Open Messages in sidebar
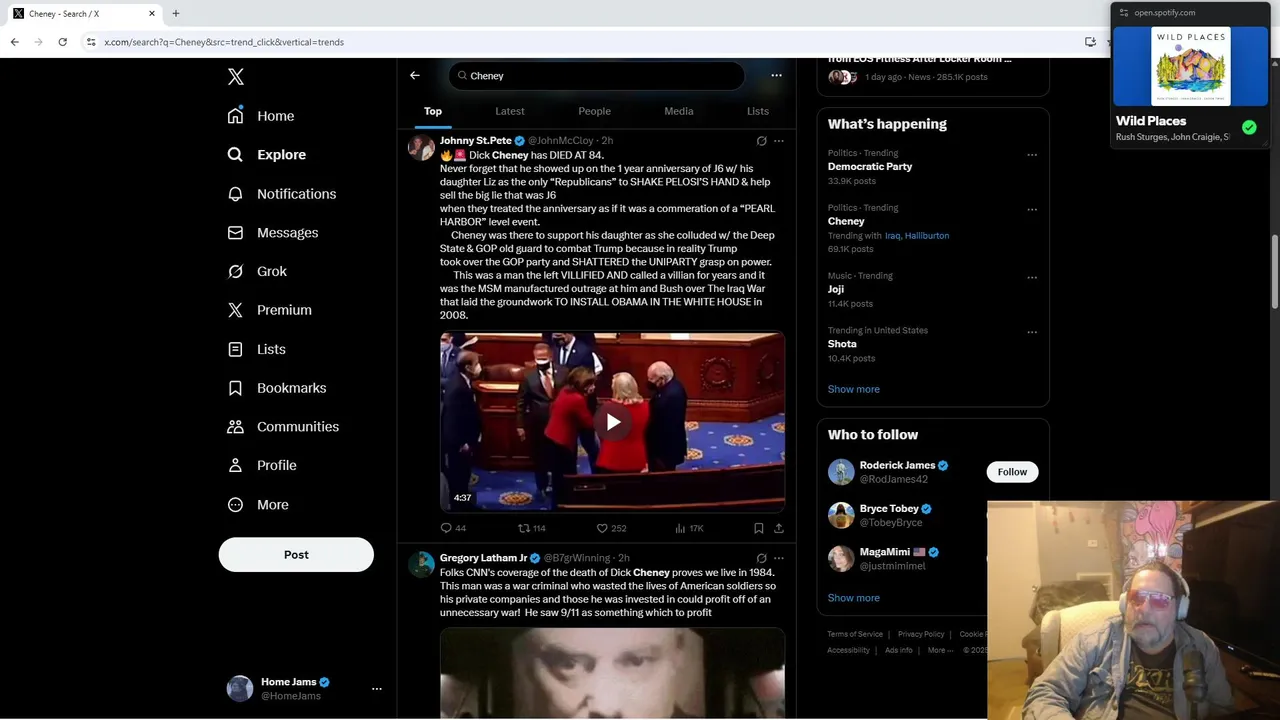This screenshot has height=720, width=1280. pyautogui.click(x=272, y=233)
